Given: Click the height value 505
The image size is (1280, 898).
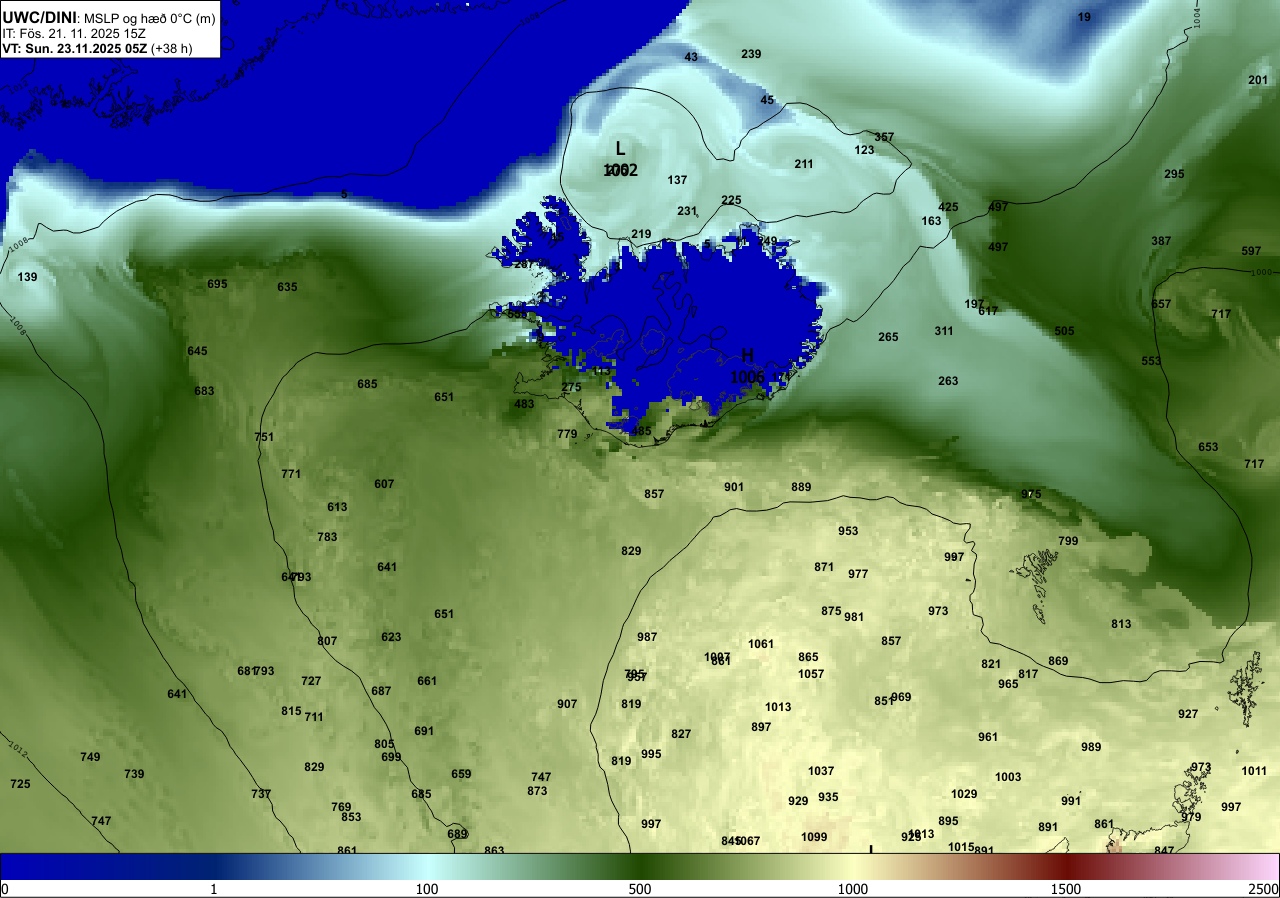Looking at the screenshot, I should (x=1064, y=331).
